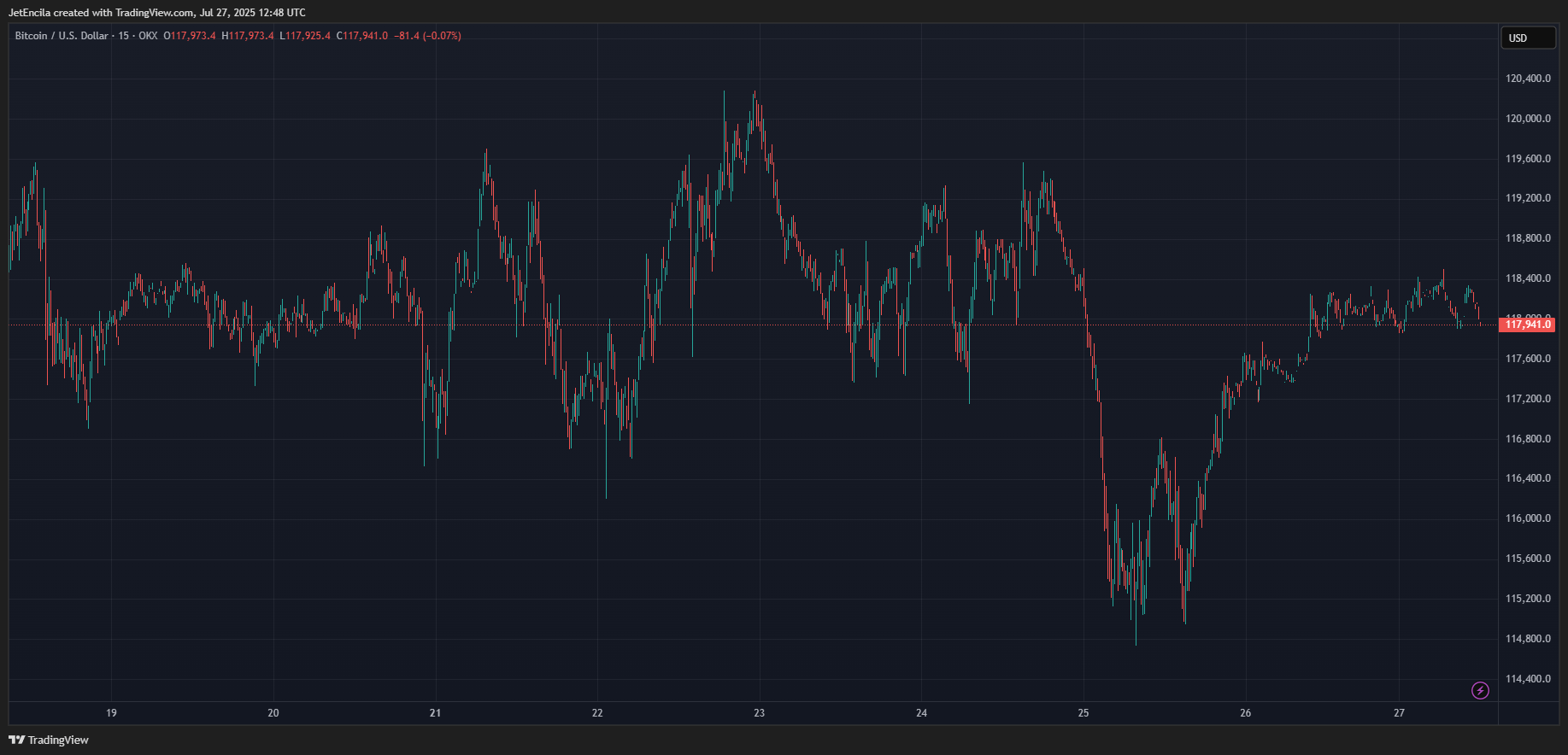1568x755 pixels.
Task: Open the USD currency selector
Action: tap(1528, 38)
